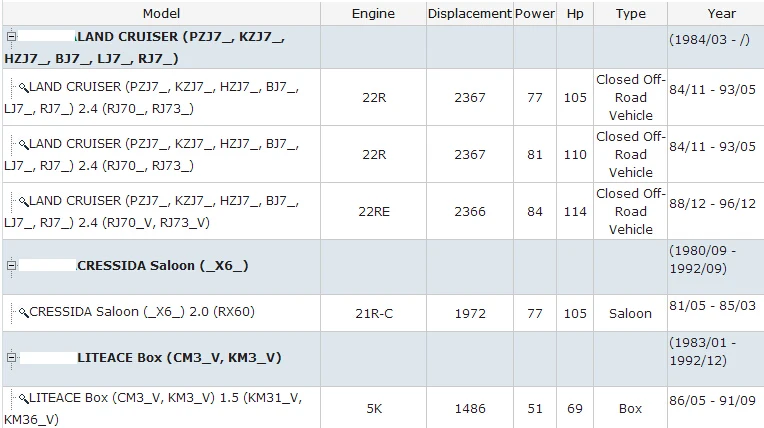Sort by the Model column header
Viewport: 764px width, 428px height.
pyautogui.click(x=161, y=14)
